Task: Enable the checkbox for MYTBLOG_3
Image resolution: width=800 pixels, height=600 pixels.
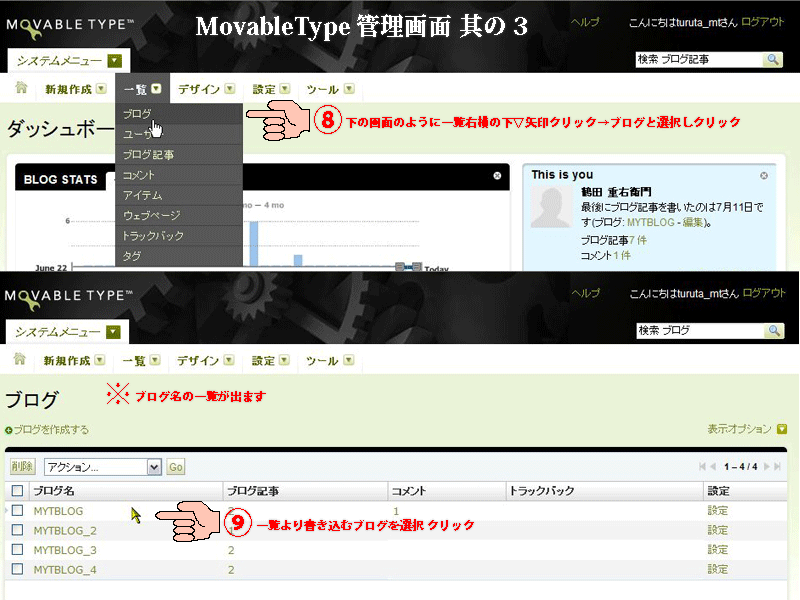Action: pos(15,549)
